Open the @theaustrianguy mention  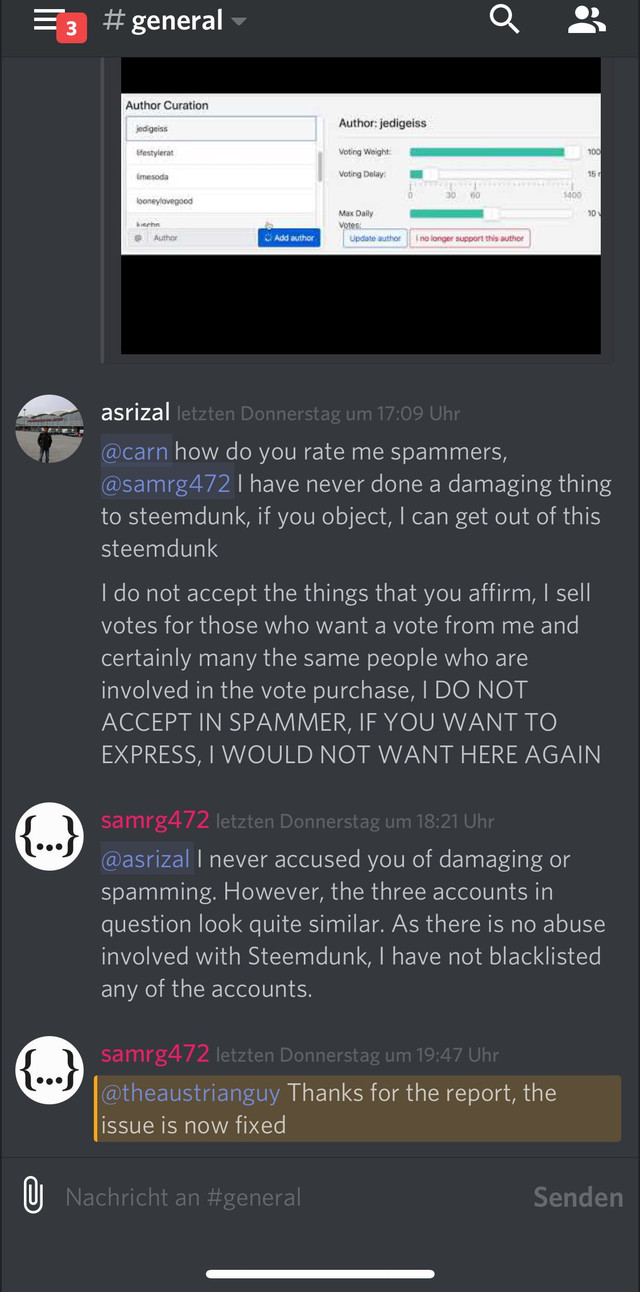click(191, 1092)
